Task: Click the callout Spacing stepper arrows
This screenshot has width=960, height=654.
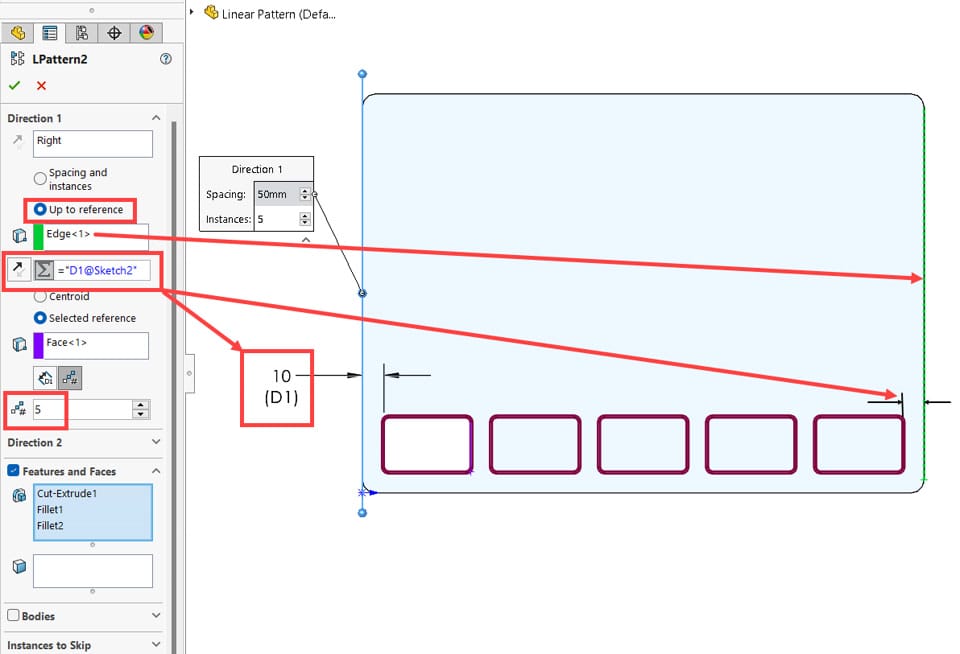Action: pos(304,194)
